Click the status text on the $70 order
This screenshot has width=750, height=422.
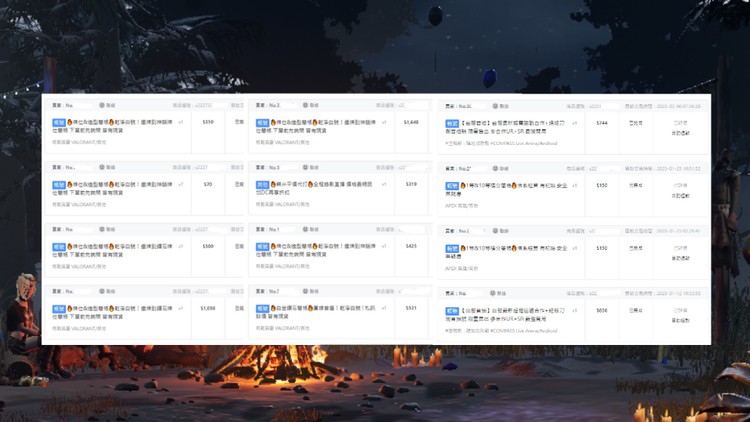click(238, 184)
